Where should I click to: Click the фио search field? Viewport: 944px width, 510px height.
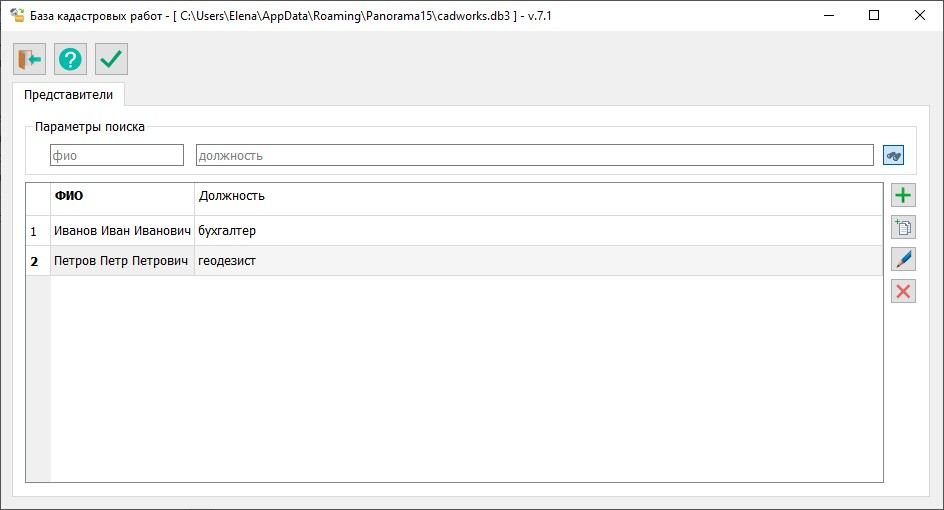tap(117, 155)
